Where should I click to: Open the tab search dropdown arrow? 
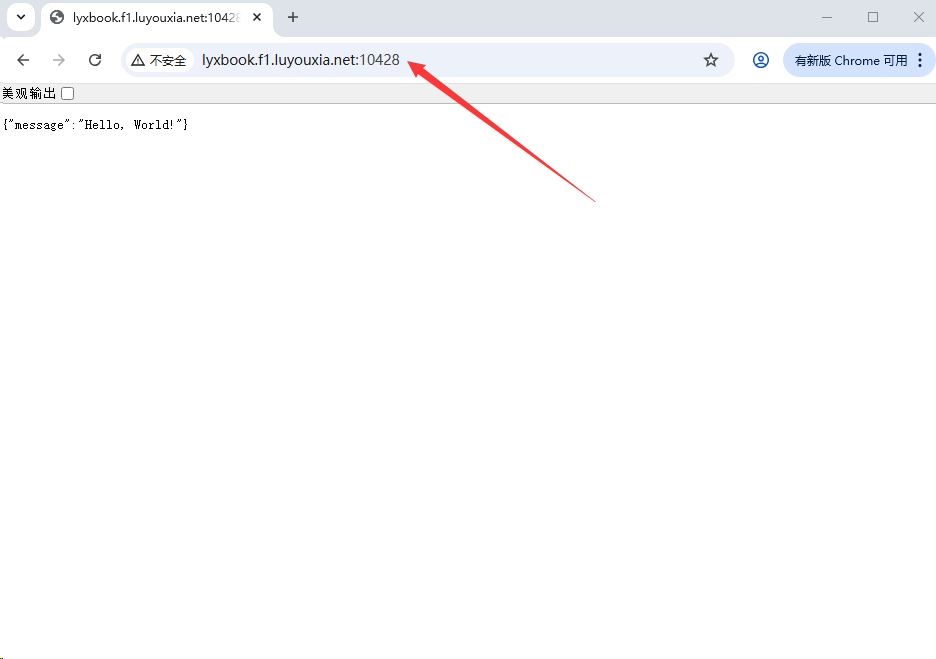(x=21, y=17)
